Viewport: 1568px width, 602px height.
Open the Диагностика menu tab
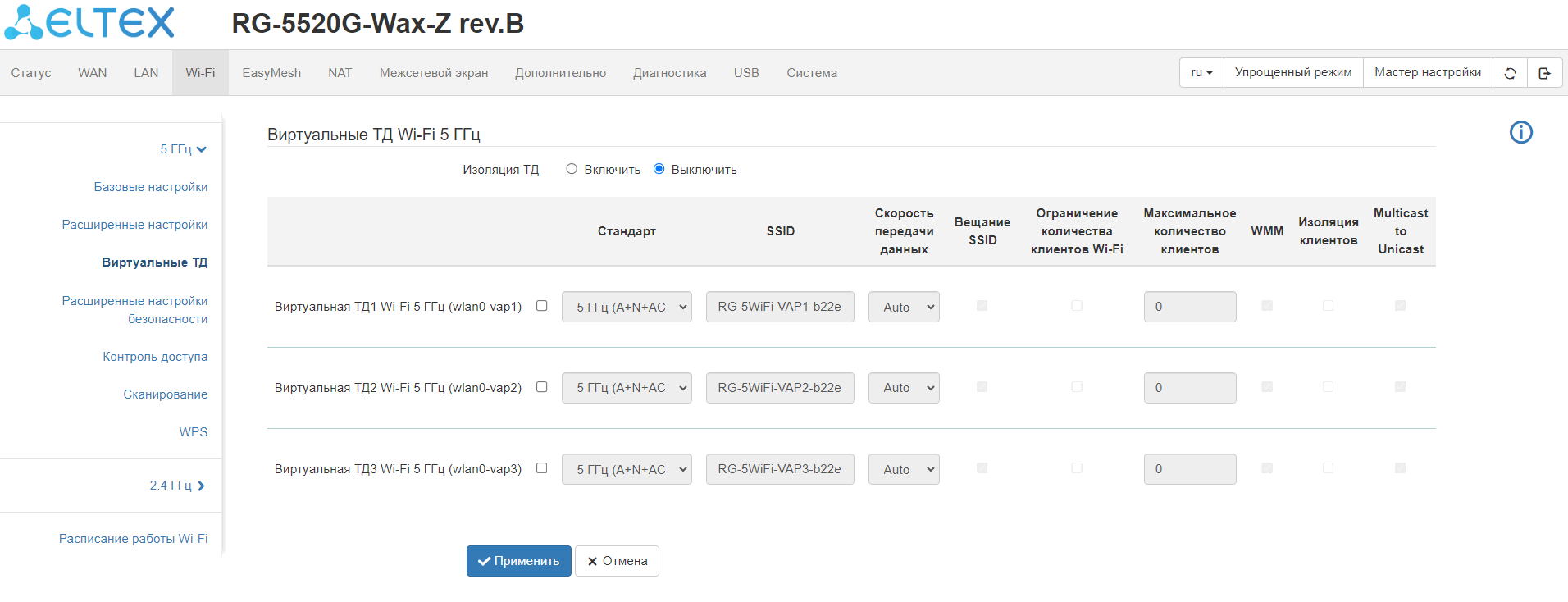669,73
